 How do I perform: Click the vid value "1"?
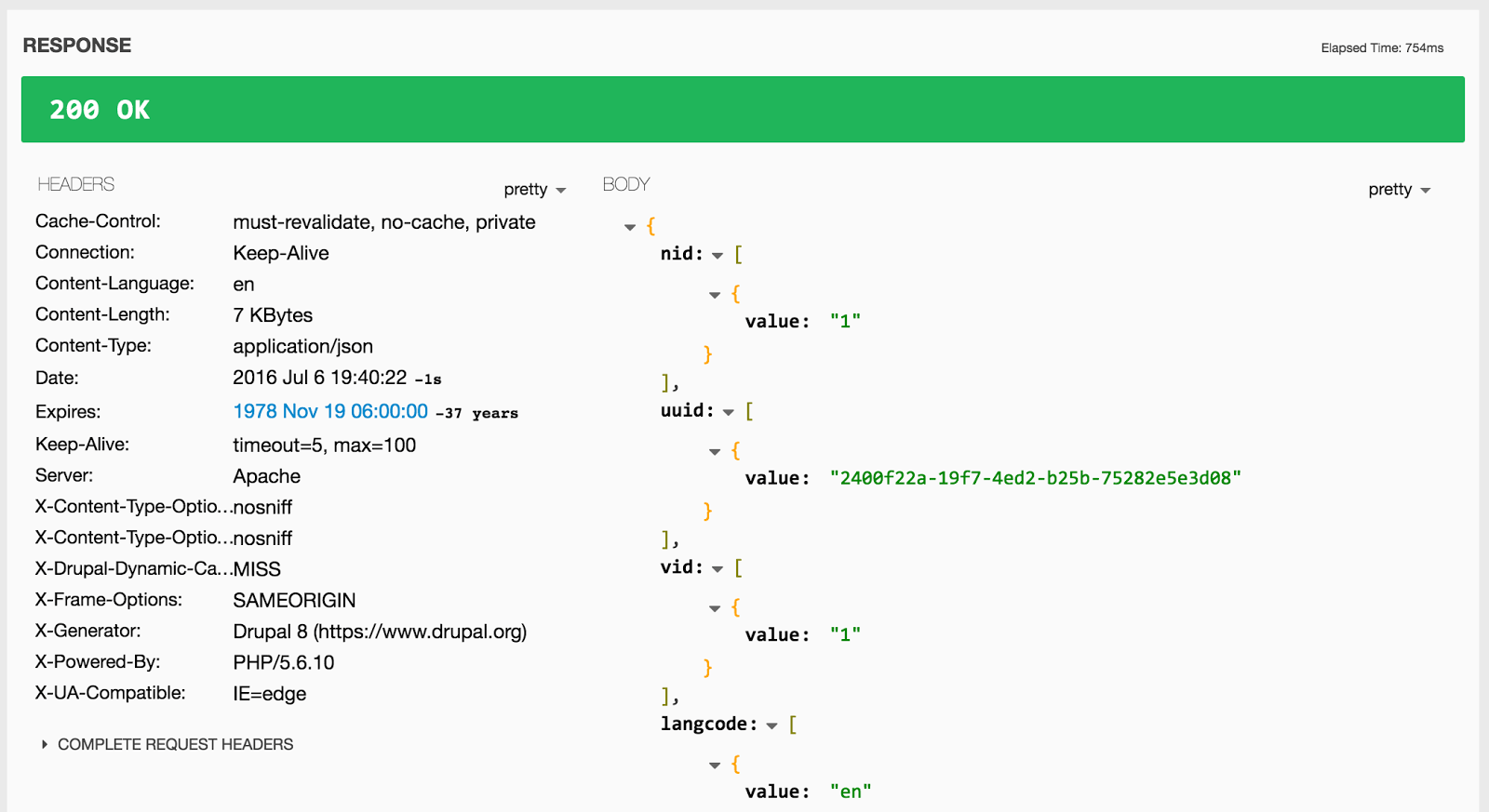tap(845, 634)
